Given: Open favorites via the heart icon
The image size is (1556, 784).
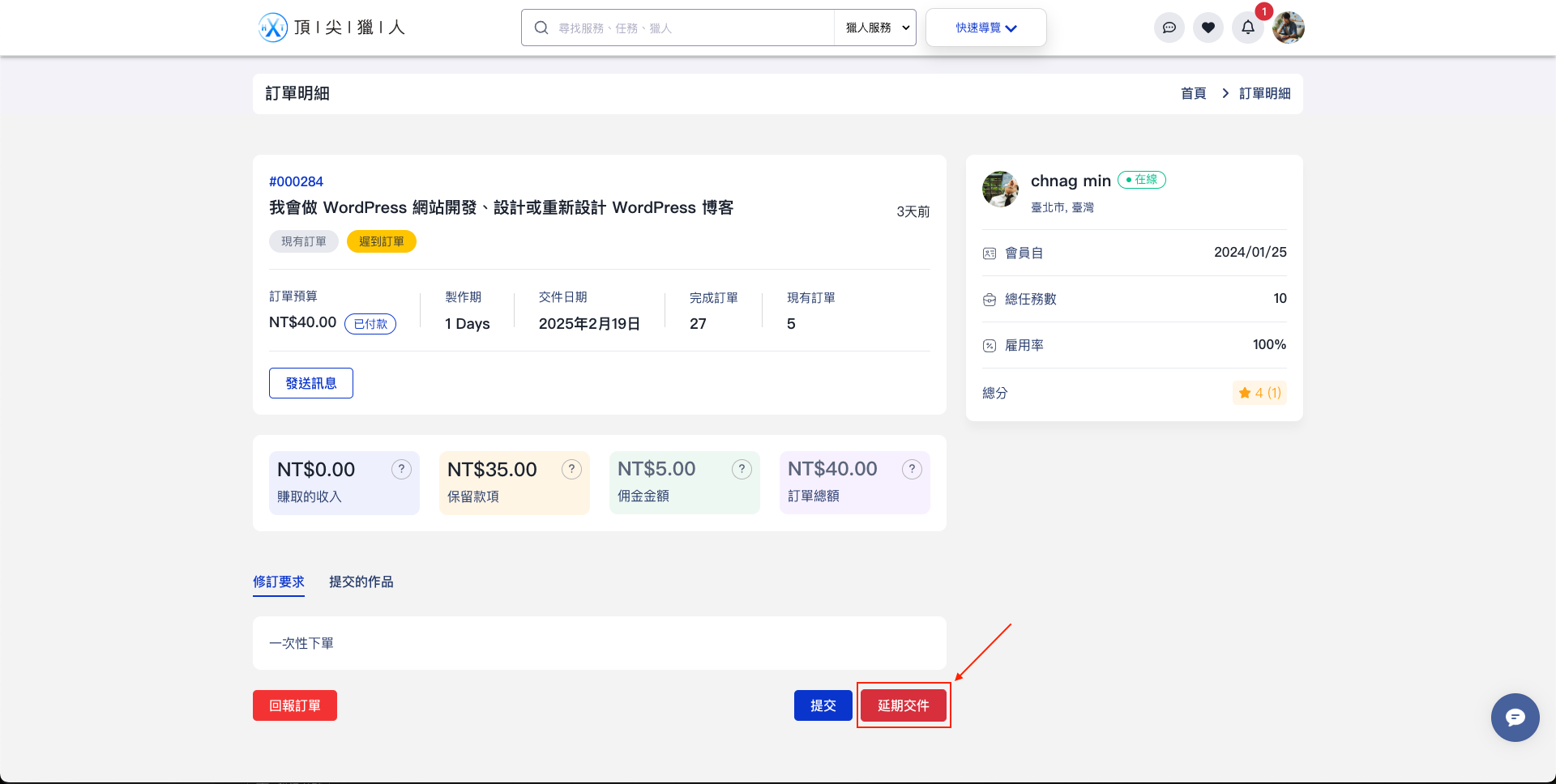Looking at the screenshot, I should point(1208,28).
